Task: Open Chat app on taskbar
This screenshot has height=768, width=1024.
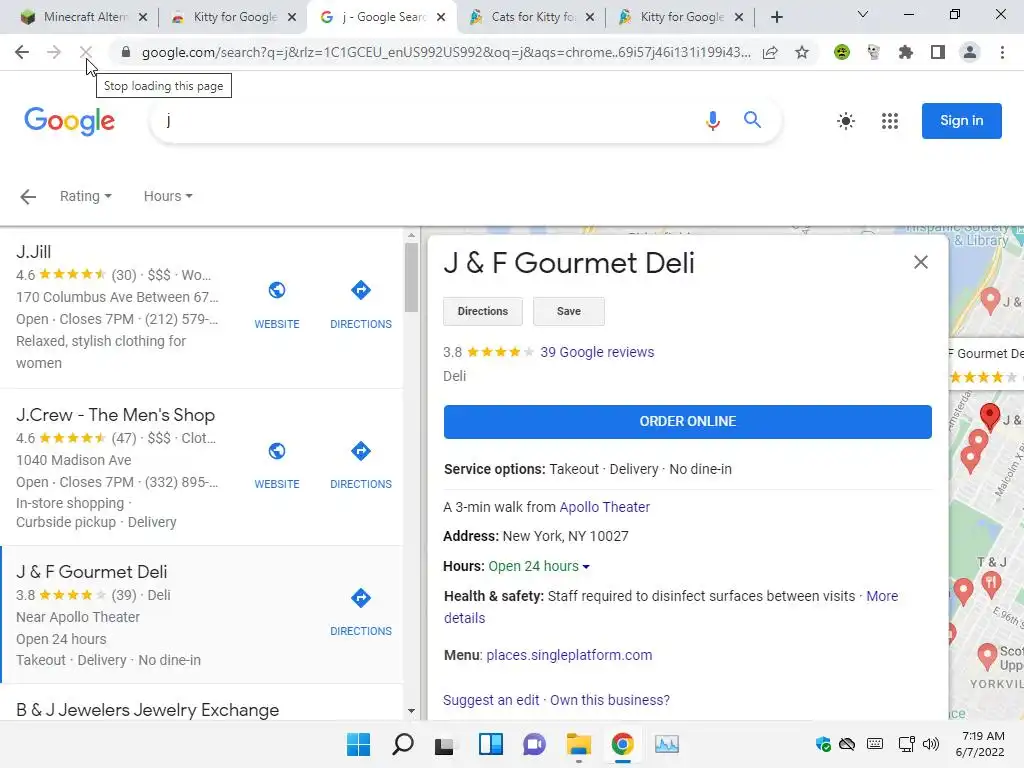Action: click(534, 744)
